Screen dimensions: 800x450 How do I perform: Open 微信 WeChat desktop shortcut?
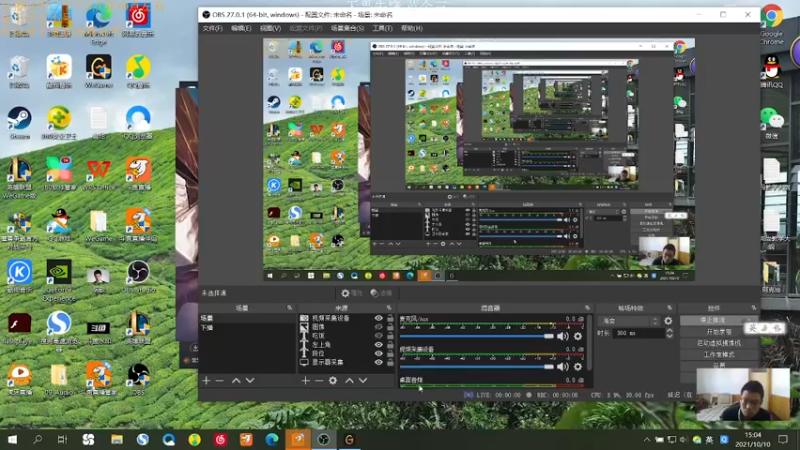tap(771, 122)
